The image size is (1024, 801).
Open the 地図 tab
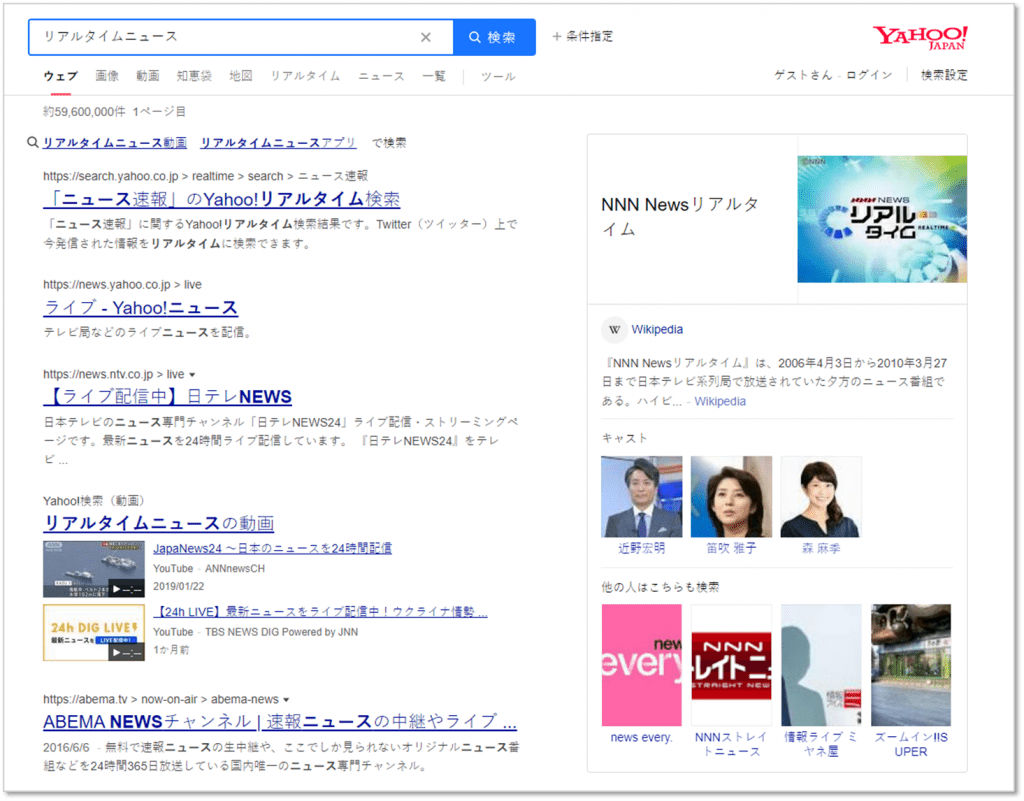pos(241,76)
